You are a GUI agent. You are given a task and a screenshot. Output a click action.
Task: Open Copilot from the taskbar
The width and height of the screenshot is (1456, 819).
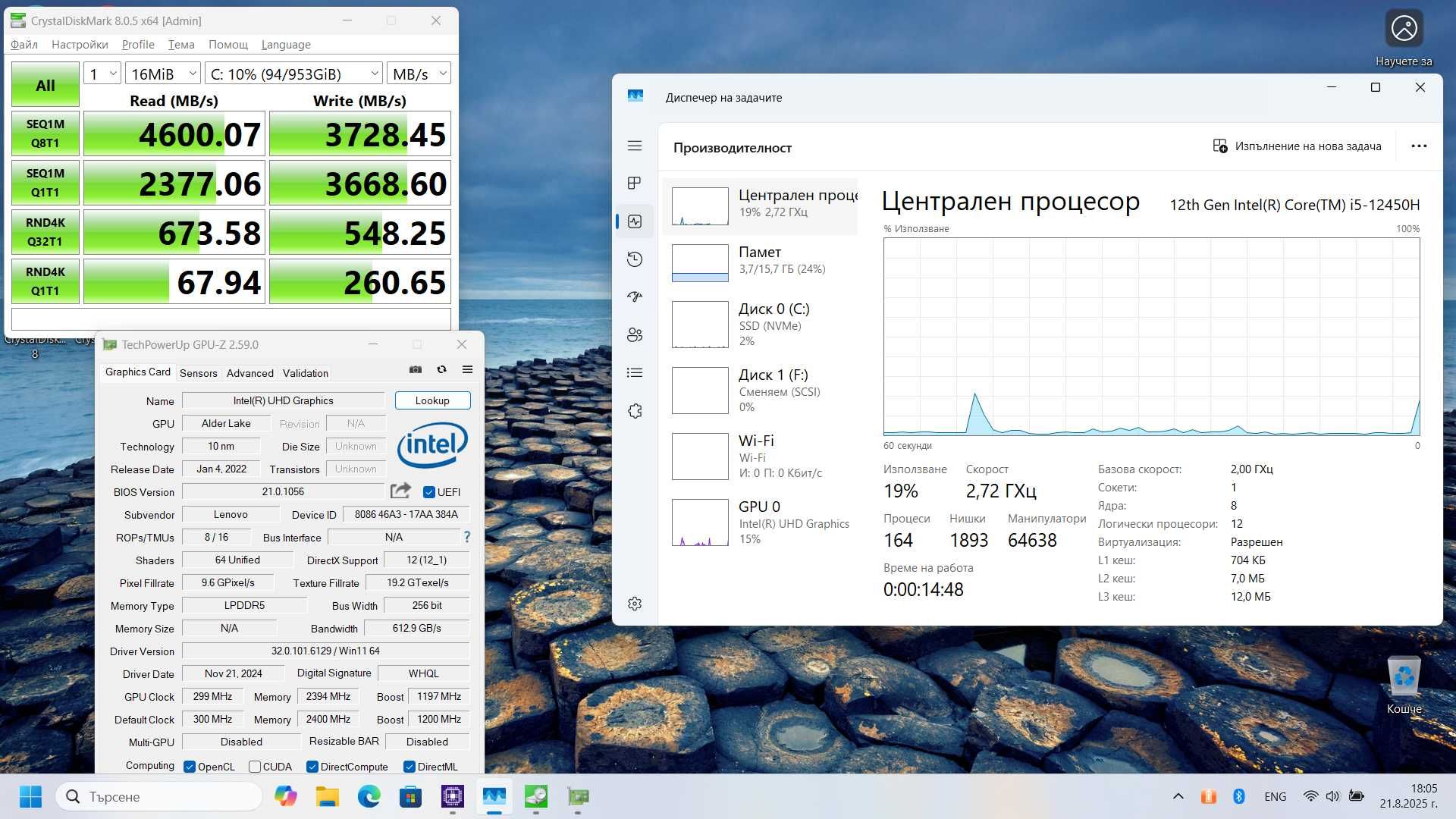286,796
